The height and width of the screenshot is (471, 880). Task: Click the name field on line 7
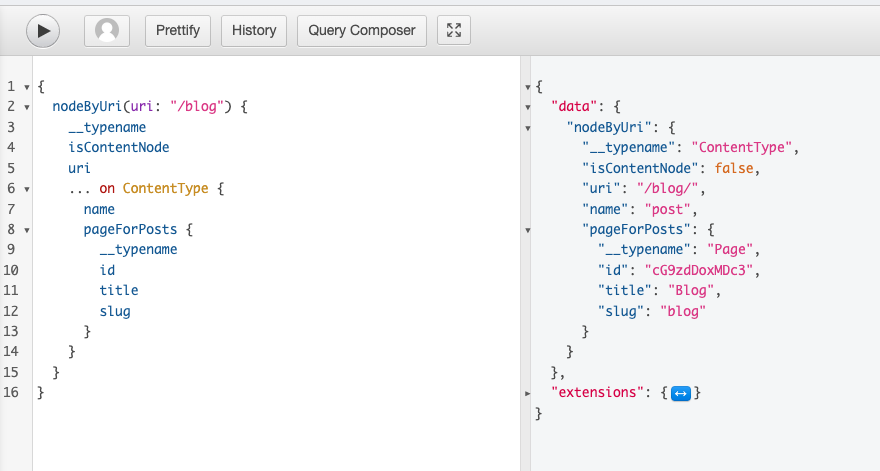[x=99, y=209]
